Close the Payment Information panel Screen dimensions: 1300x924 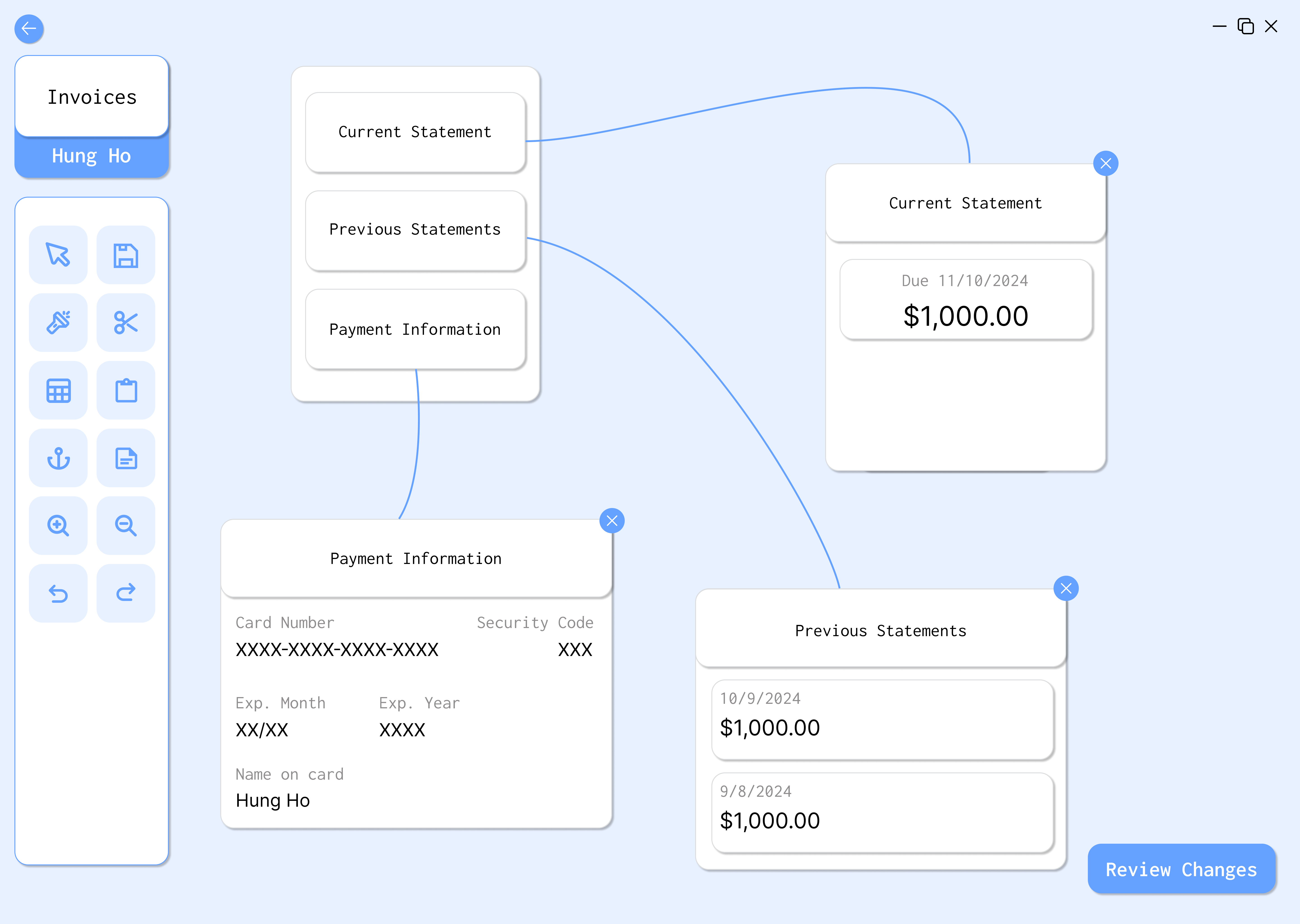click(612, 521)
